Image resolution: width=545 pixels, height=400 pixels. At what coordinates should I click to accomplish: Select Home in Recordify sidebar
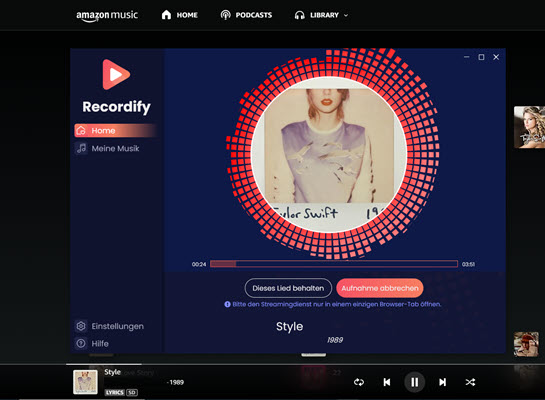click(x=115, y=131)
